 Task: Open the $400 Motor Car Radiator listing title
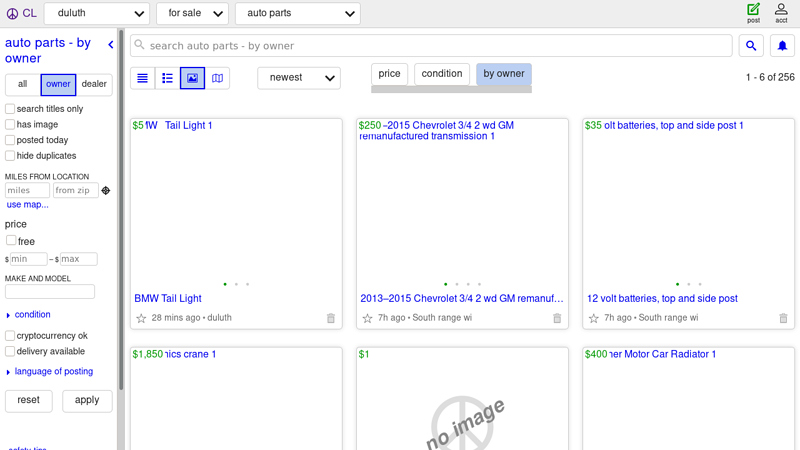(662, 354)
